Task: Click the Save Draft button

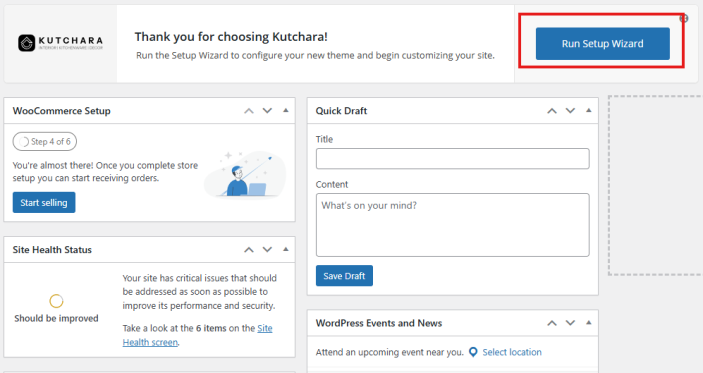Action: point(344,276)
